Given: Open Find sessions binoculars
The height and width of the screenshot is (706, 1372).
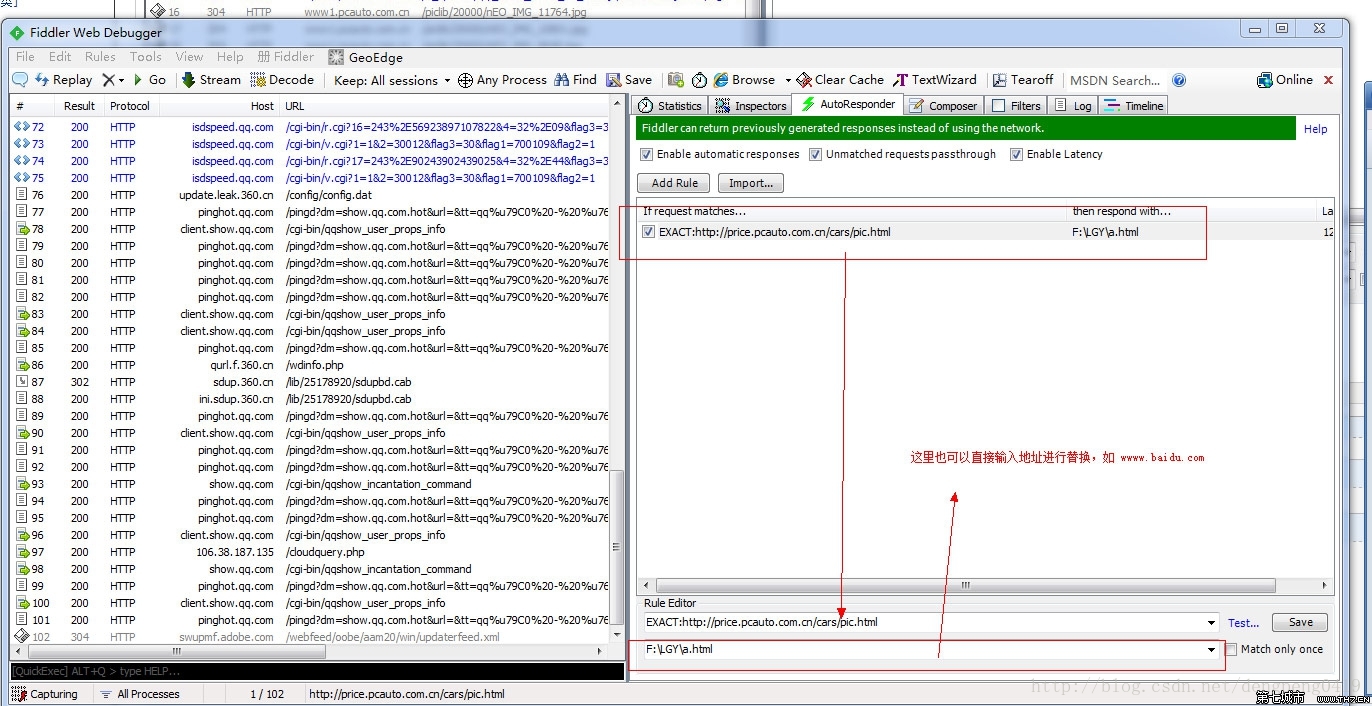Looking at the screenshot, I should [x=575, y=80].
